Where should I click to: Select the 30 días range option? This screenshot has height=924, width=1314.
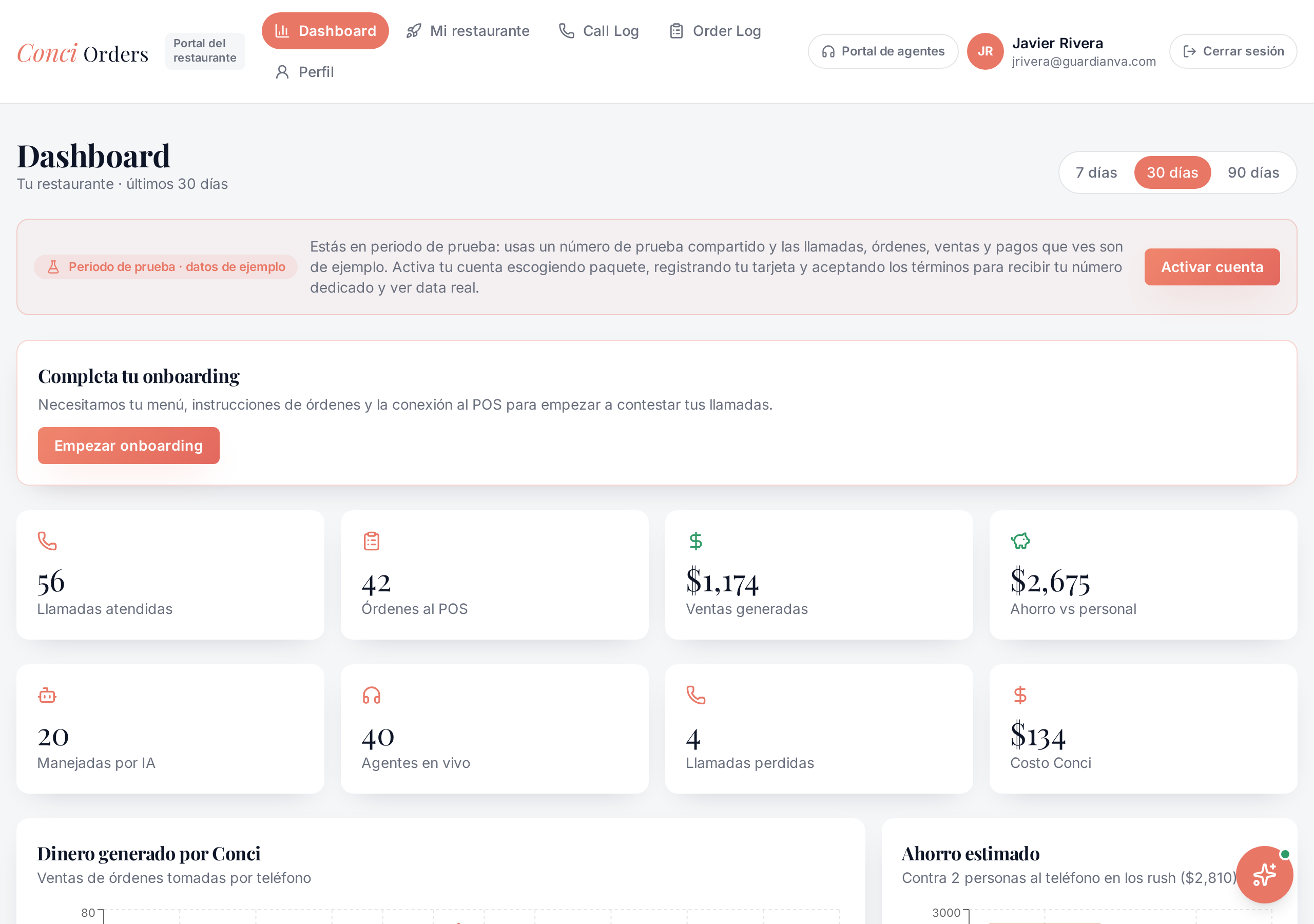tap(1172, 172)
